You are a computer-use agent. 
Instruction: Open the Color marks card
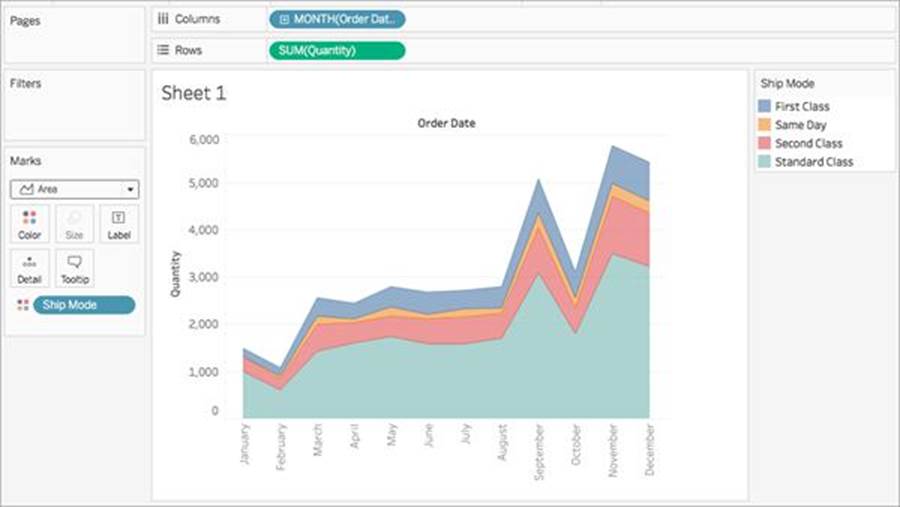pos(29,224)
